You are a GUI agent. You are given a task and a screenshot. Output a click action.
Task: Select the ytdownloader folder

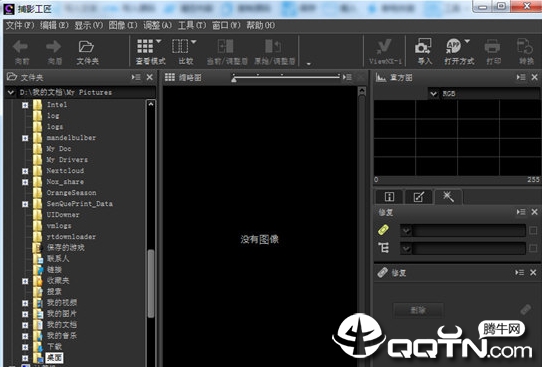pyautogui.click(x=72, y=237)
